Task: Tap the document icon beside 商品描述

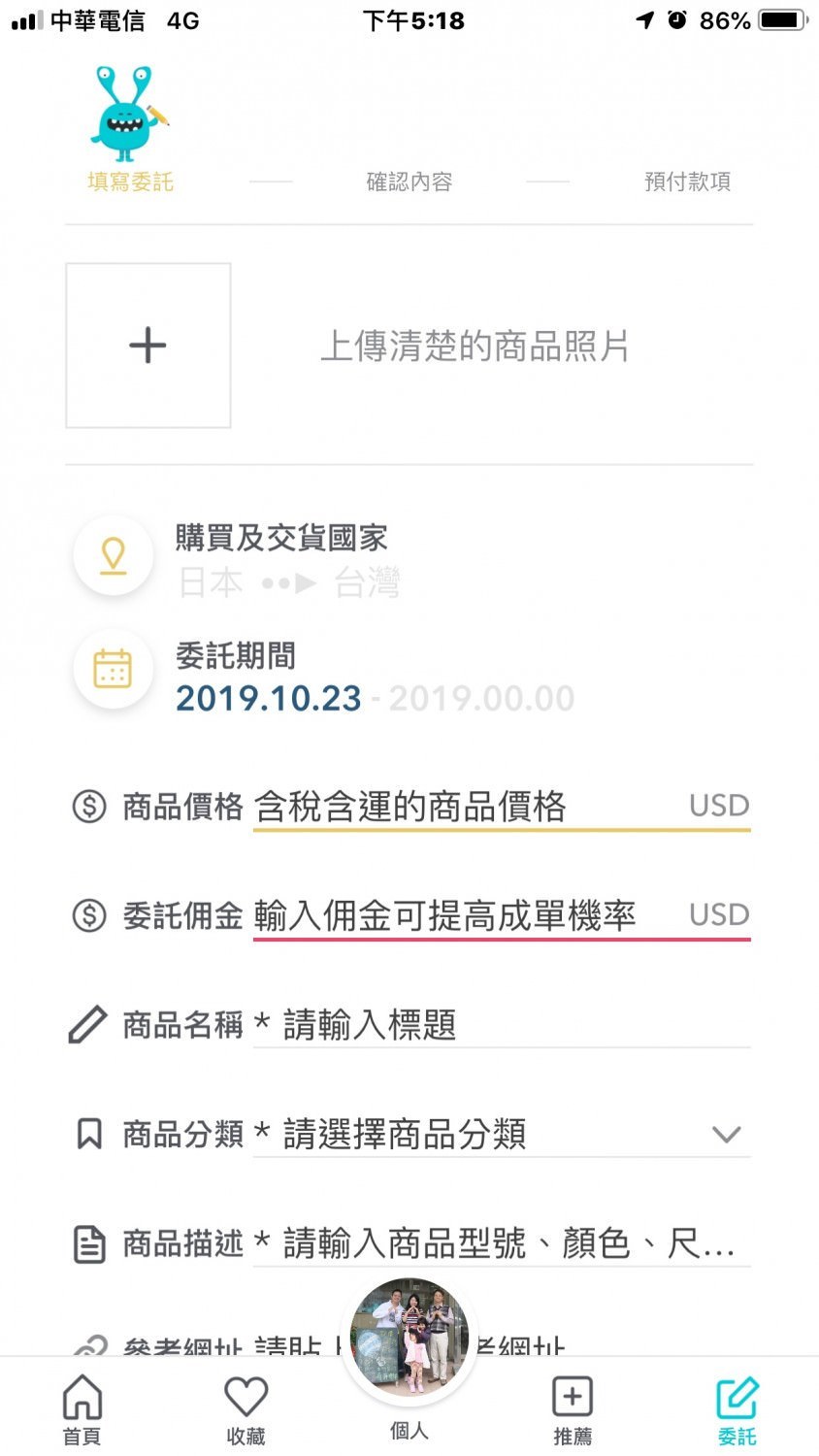Action: pyautogui.click(x=89, y=1243)
